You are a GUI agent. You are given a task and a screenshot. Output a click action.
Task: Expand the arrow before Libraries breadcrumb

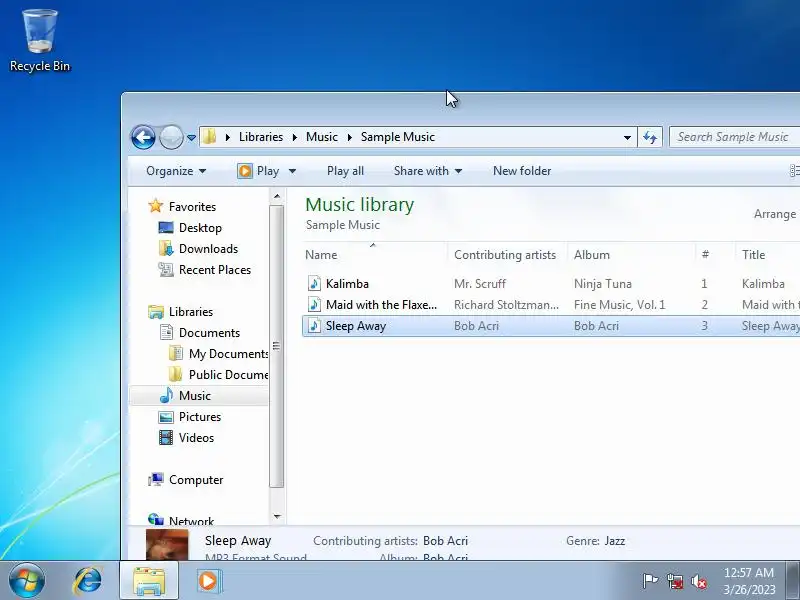click(x=228, y=137)
